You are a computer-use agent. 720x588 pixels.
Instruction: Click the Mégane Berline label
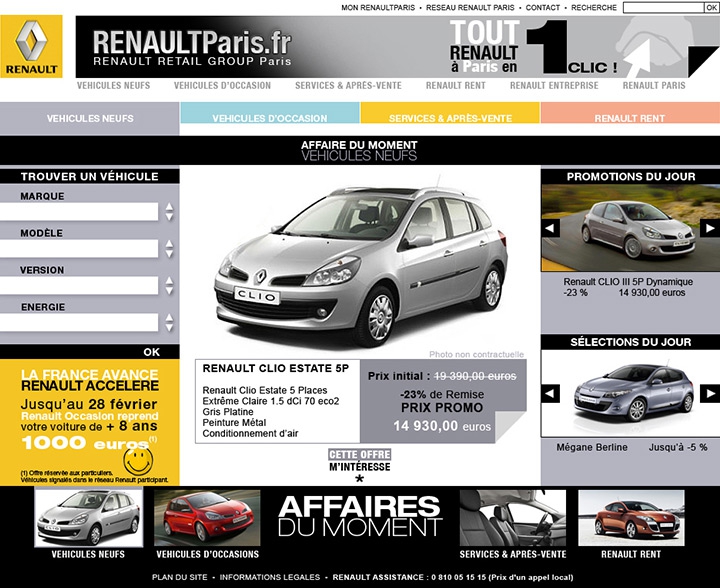pos(592,447)
